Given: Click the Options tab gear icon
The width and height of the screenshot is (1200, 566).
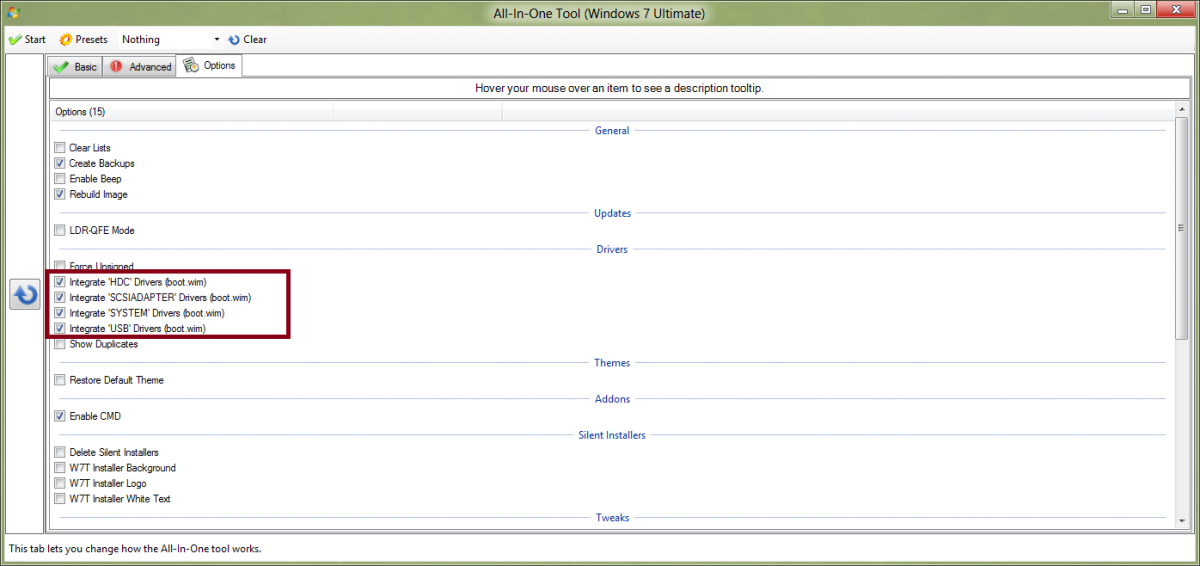Looking at the screenshot, I should pos(191,65).
